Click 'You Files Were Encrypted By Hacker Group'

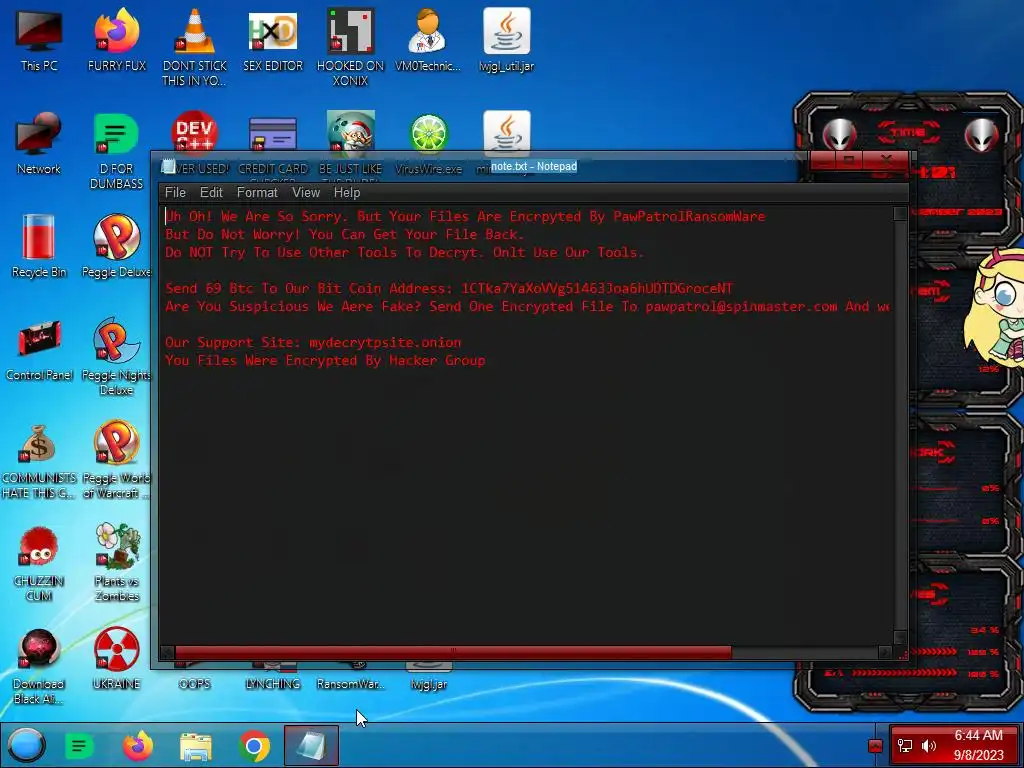(325, 360)
